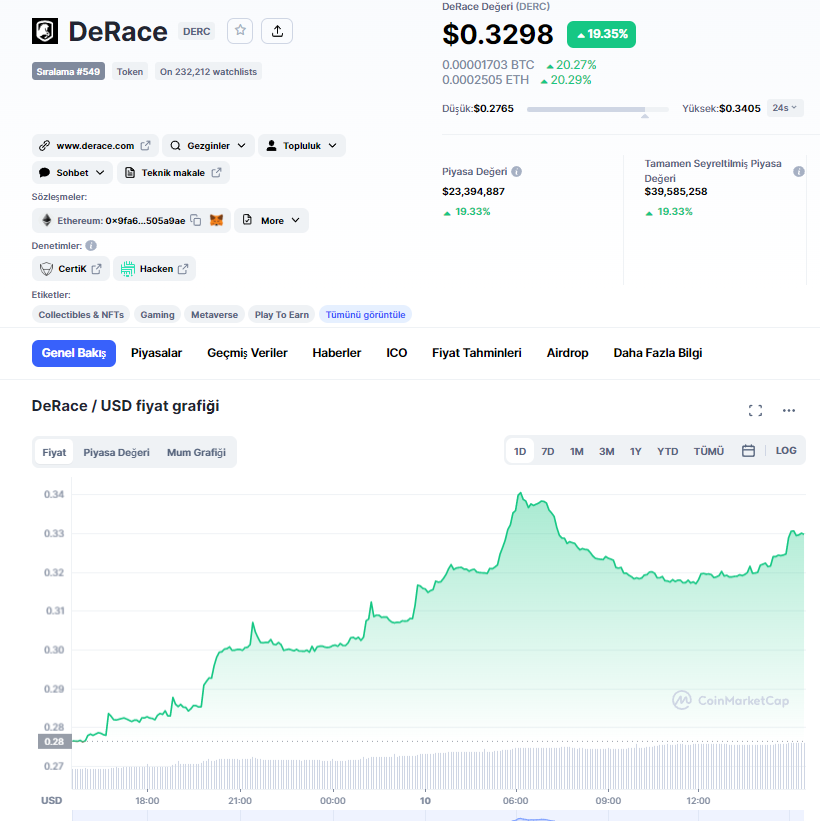Expand the Gezginler dropdown
The width and height of the screenshot is (820, 821).
(208, 146)
